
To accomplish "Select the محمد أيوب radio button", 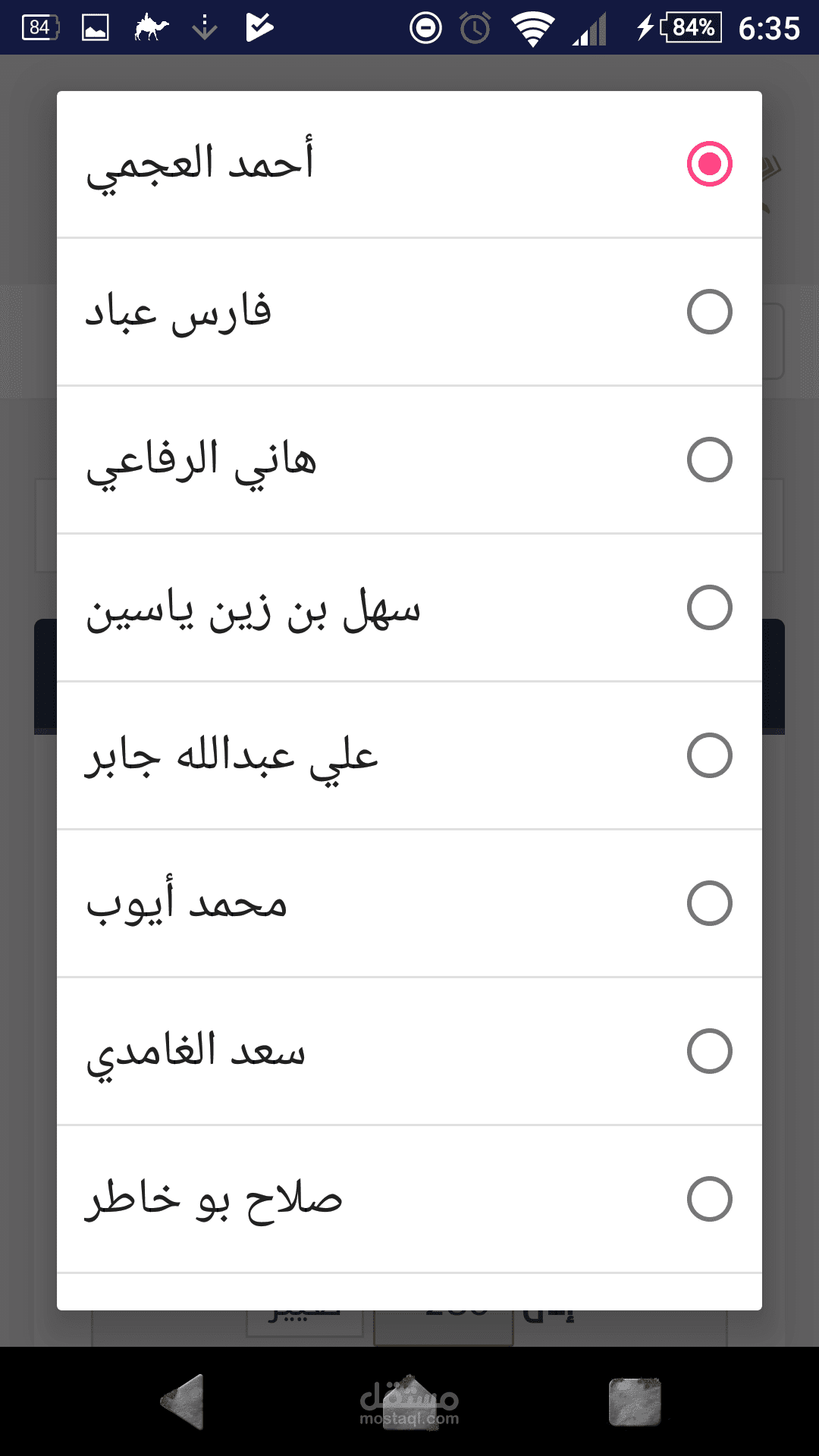I will click(709, 903).
